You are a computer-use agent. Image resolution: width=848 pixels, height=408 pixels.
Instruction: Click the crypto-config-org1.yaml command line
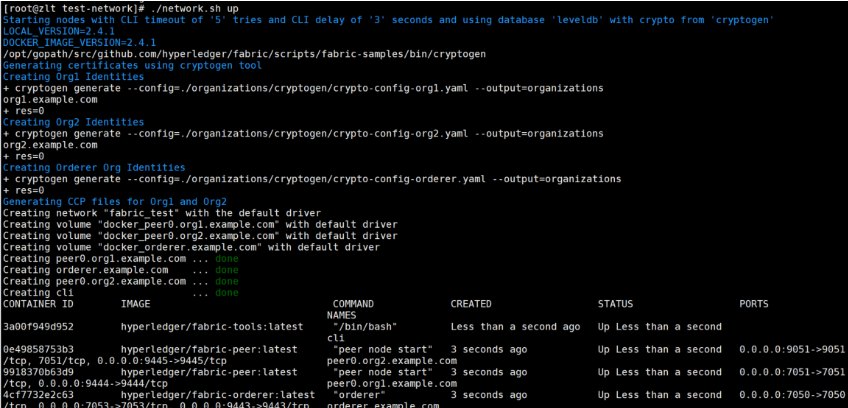tap(303, 89)
